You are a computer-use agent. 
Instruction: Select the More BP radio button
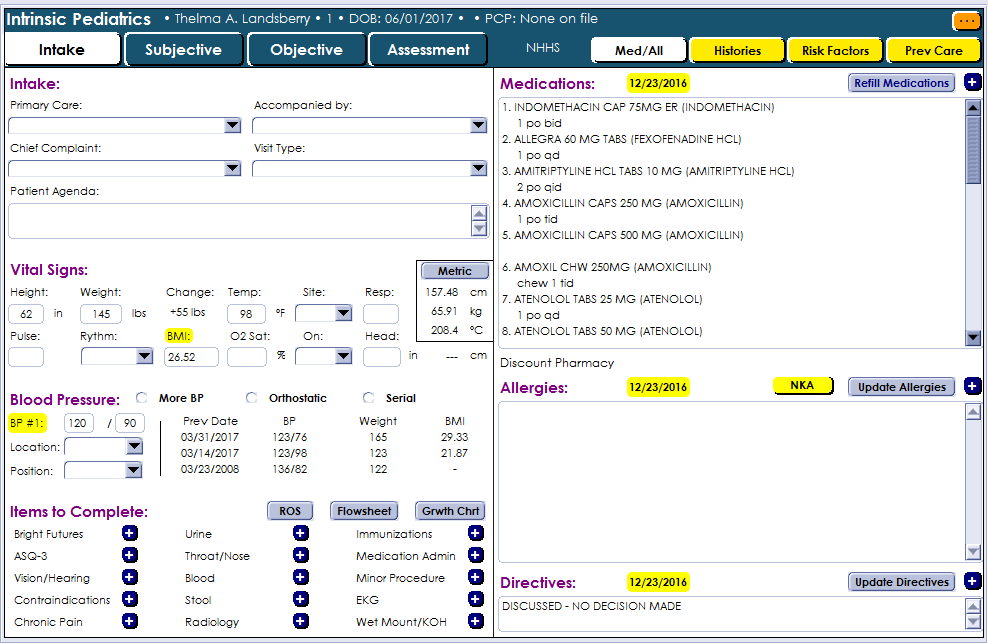pos(141,398)
